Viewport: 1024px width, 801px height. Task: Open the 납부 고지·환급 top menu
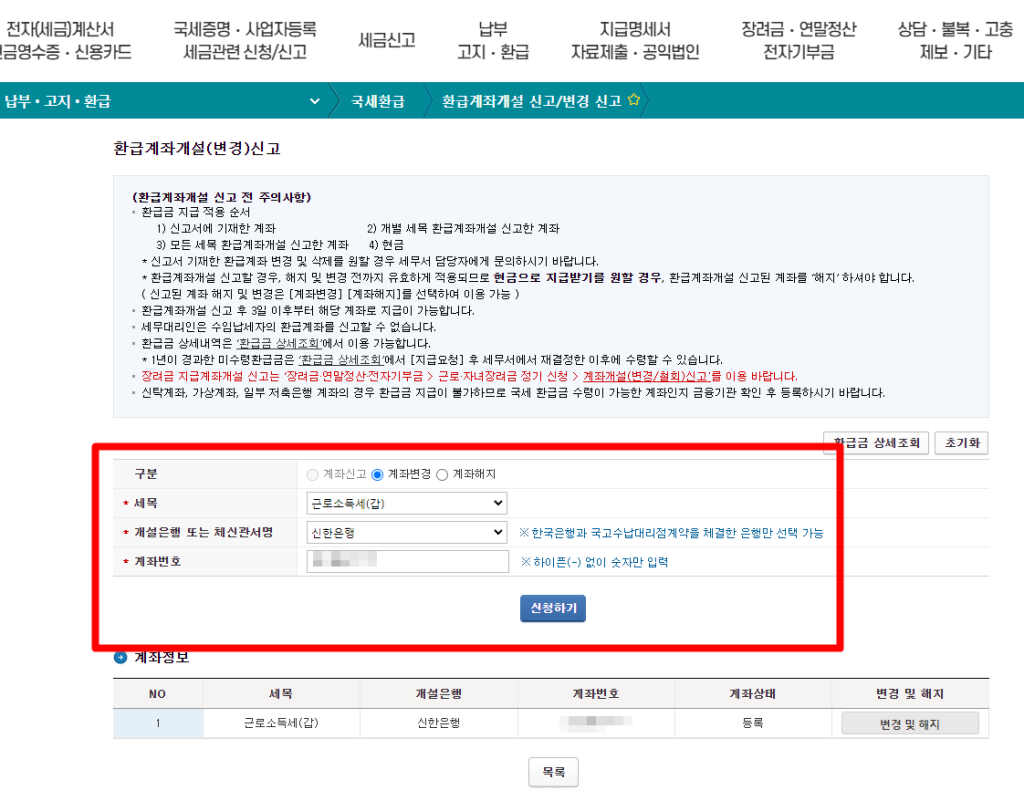pos(493,40)
